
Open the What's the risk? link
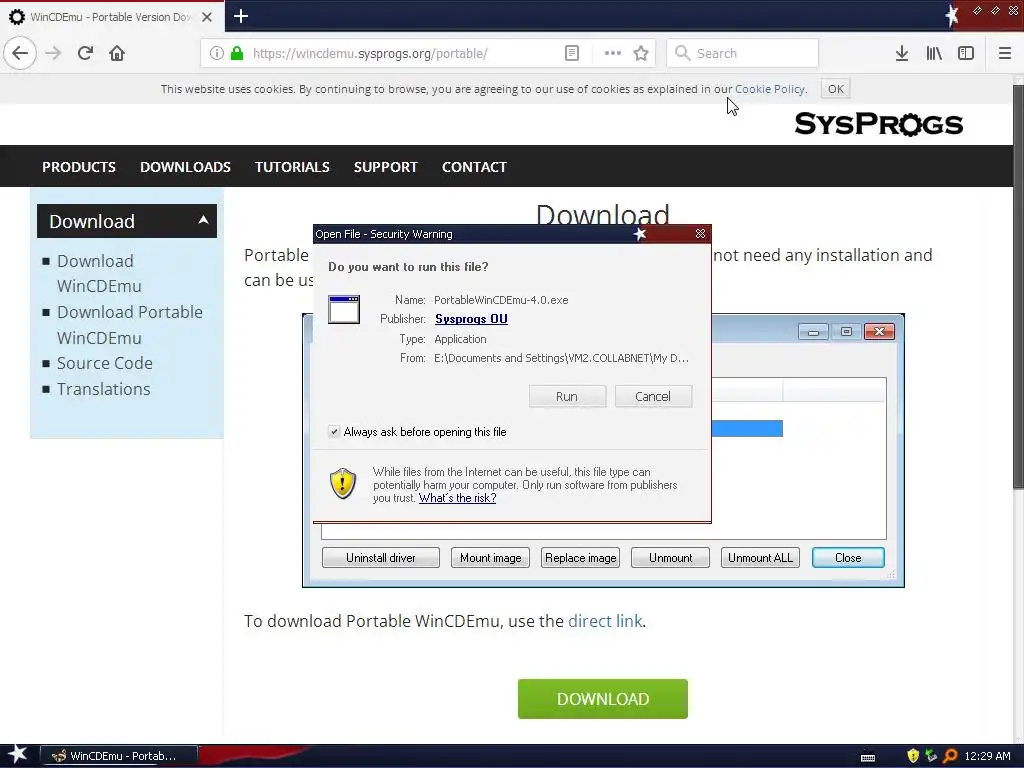coord(457,498)
